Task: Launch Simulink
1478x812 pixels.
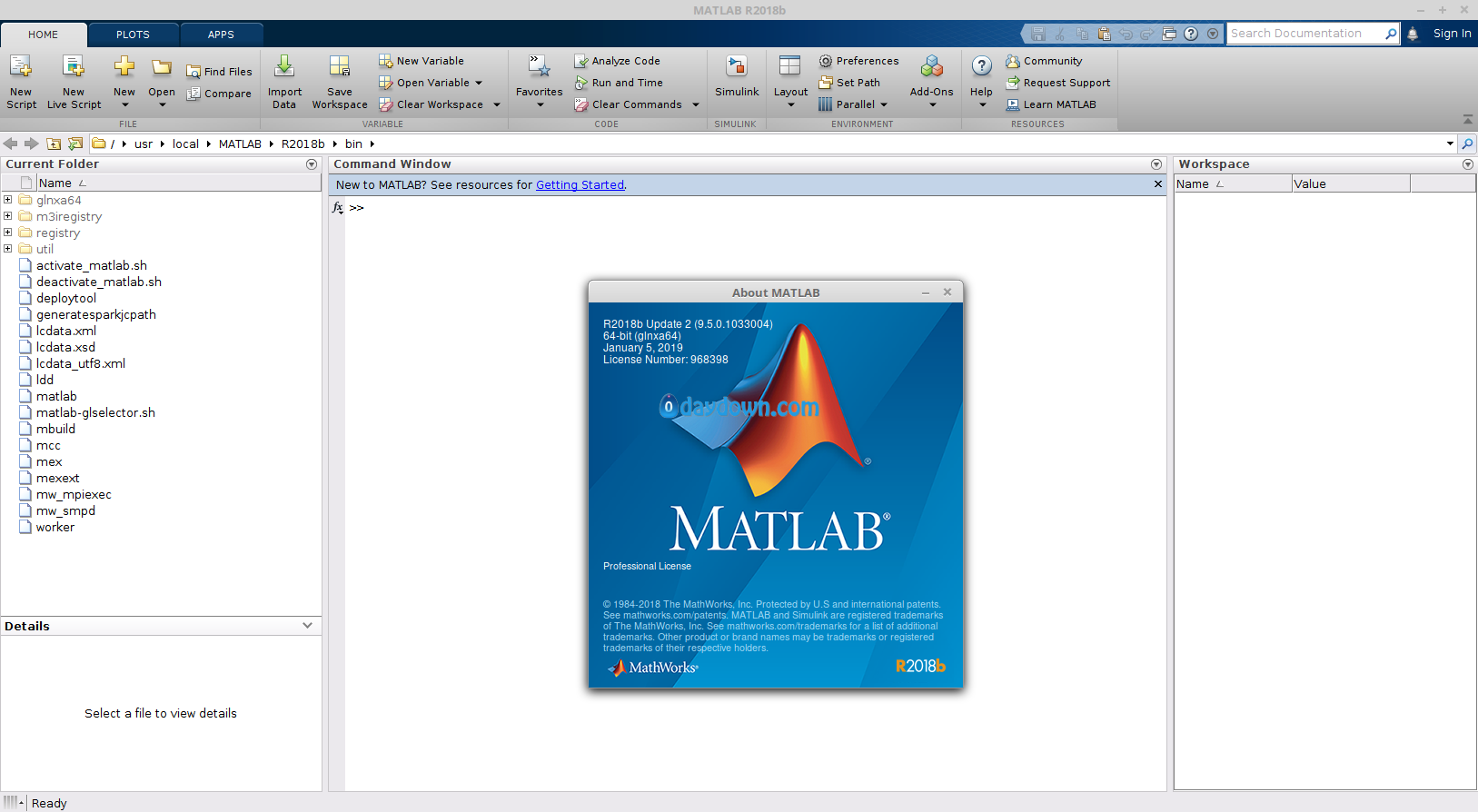Action: 737,77
